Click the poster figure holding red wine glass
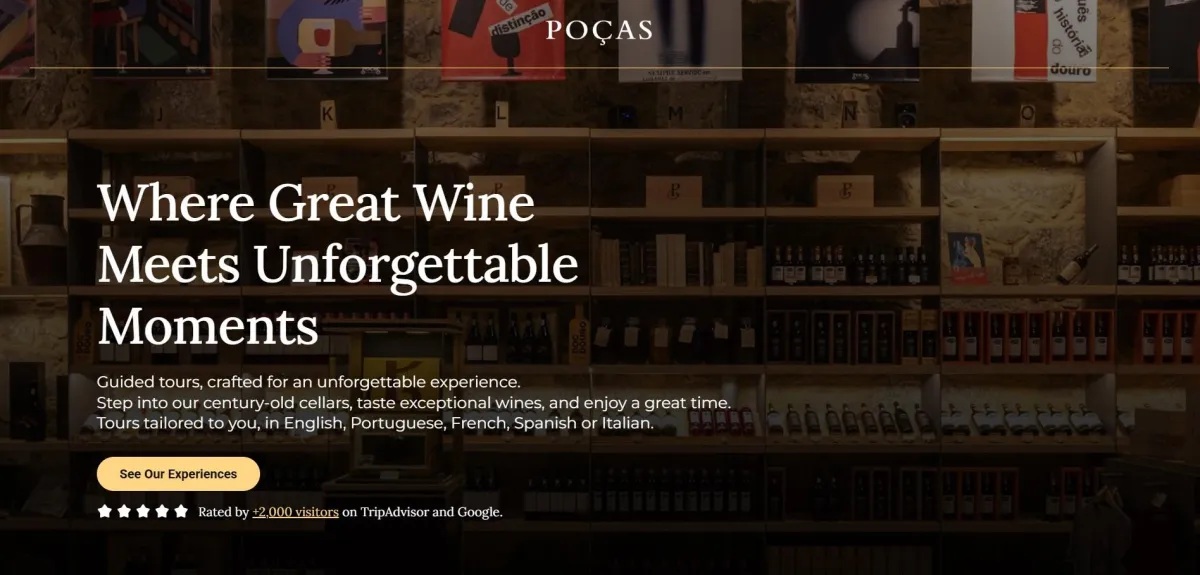Viewport: 1200px width, 575px height. point(327,36)
